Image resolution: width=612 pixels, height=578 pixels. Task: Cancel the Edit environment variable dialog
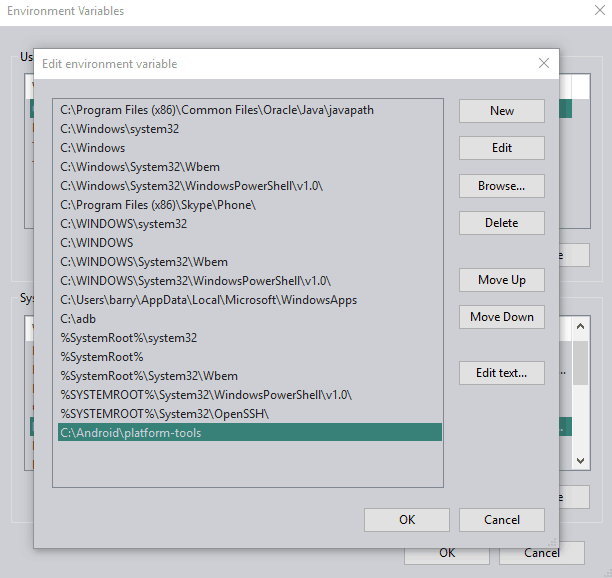click(x=502, y=520)
